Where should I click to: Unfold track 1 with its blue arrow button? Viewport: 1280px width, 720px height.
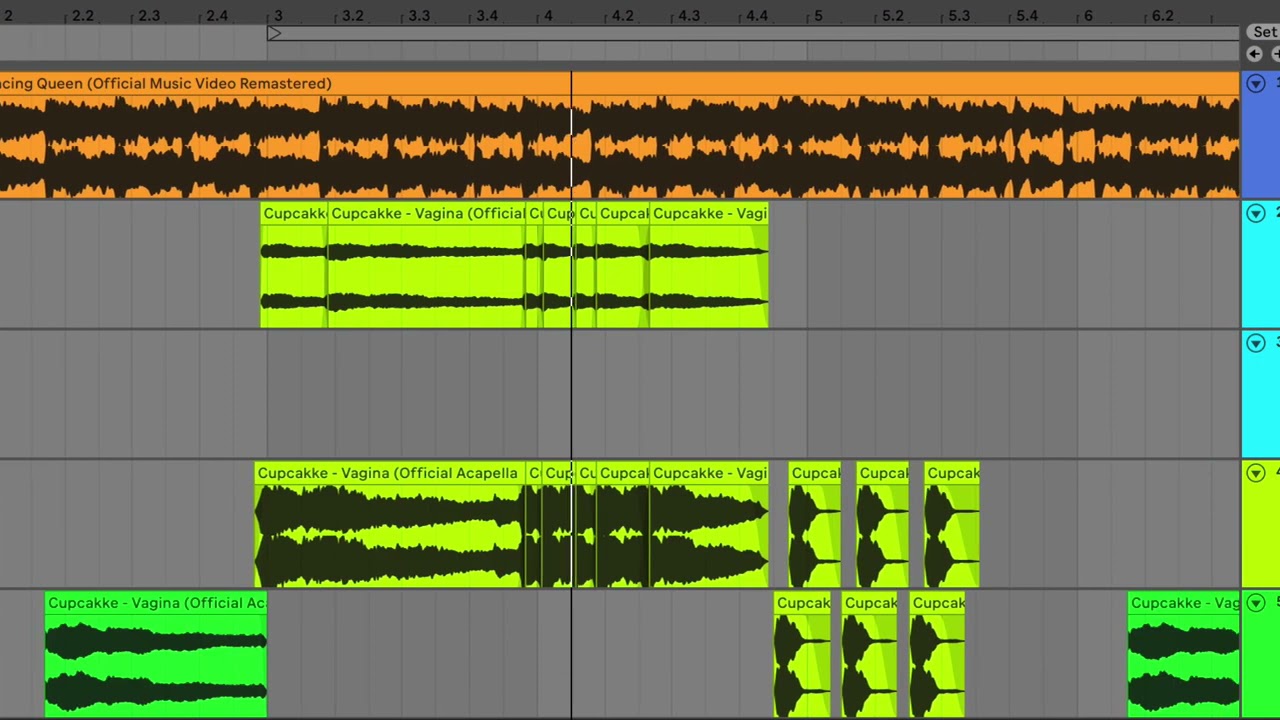1256,84
